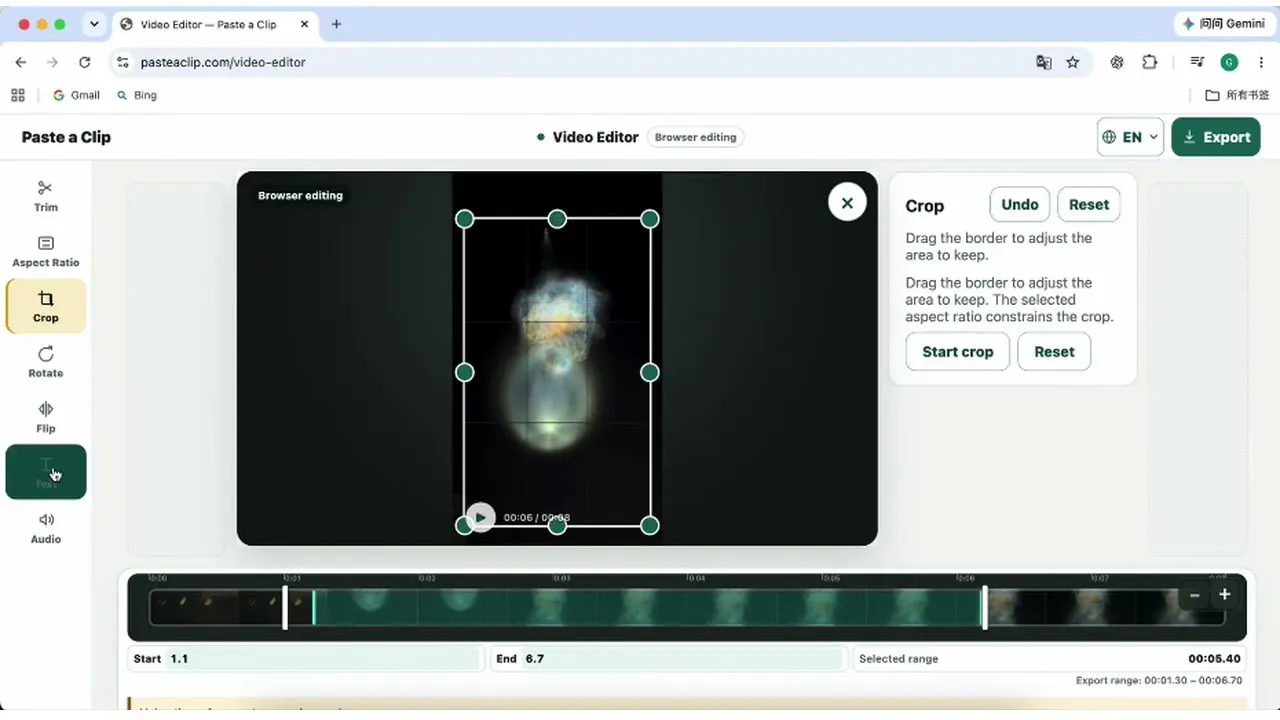
Task: Click the Browser editing badge in header
Action: pos(695,137)
